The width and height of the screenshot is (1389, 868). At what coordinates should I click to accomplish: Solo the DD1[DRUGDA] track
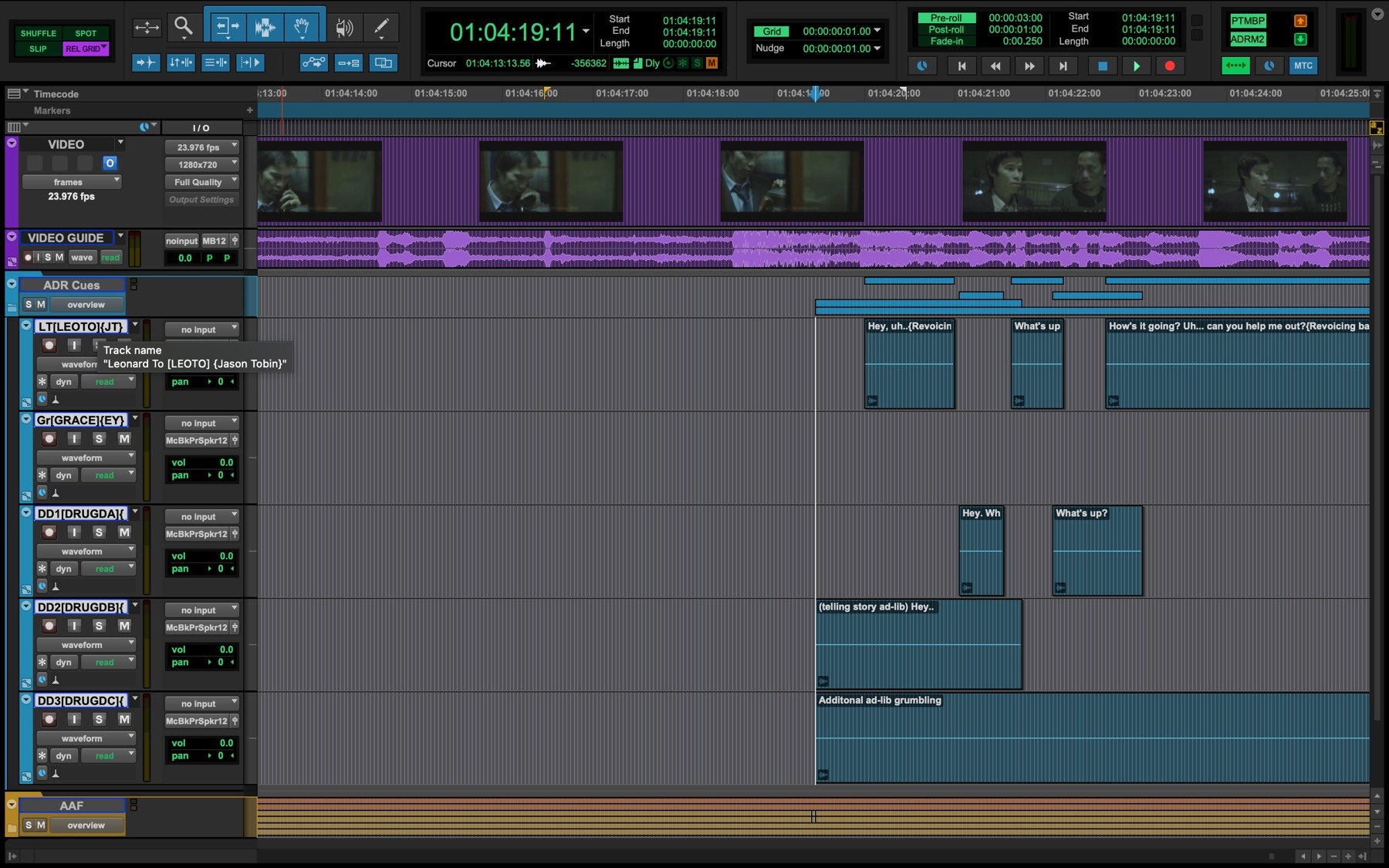(x=99, y=532)
